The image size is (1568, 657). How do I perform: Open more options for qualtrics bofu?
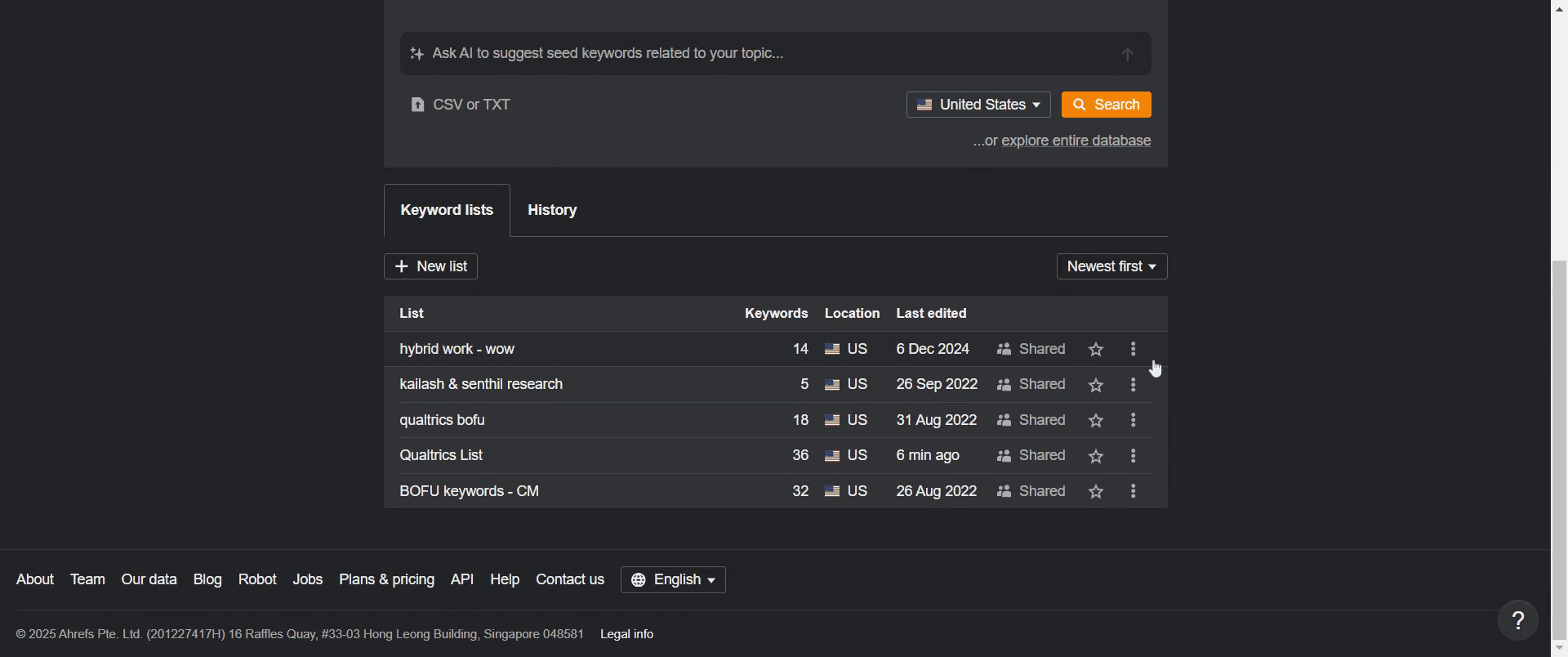click(1133, 421)
